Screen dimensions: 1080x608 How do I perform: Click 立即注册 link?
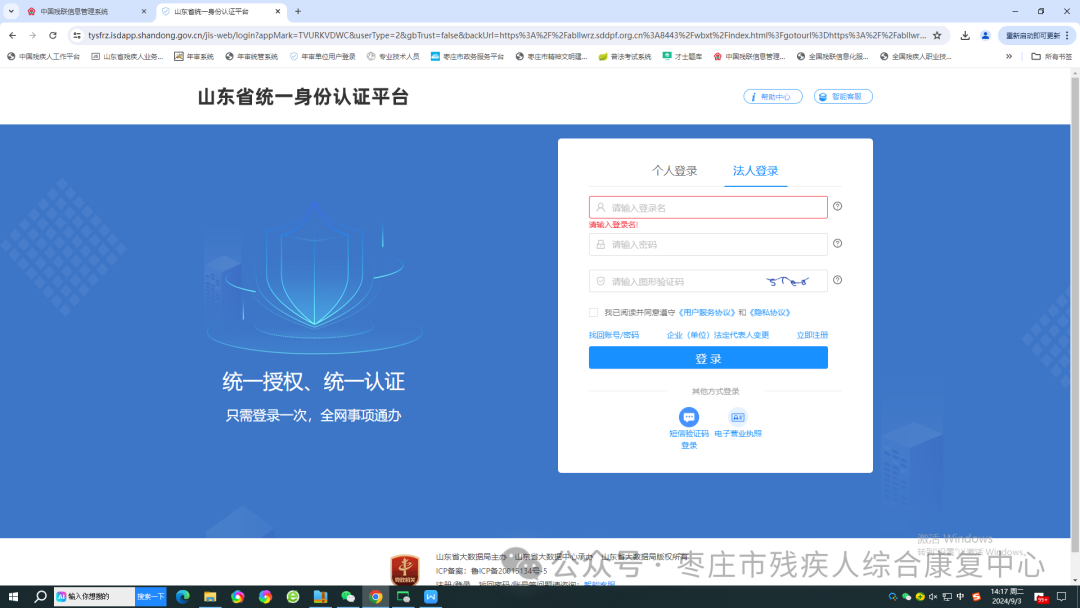[x=812, y=335]
